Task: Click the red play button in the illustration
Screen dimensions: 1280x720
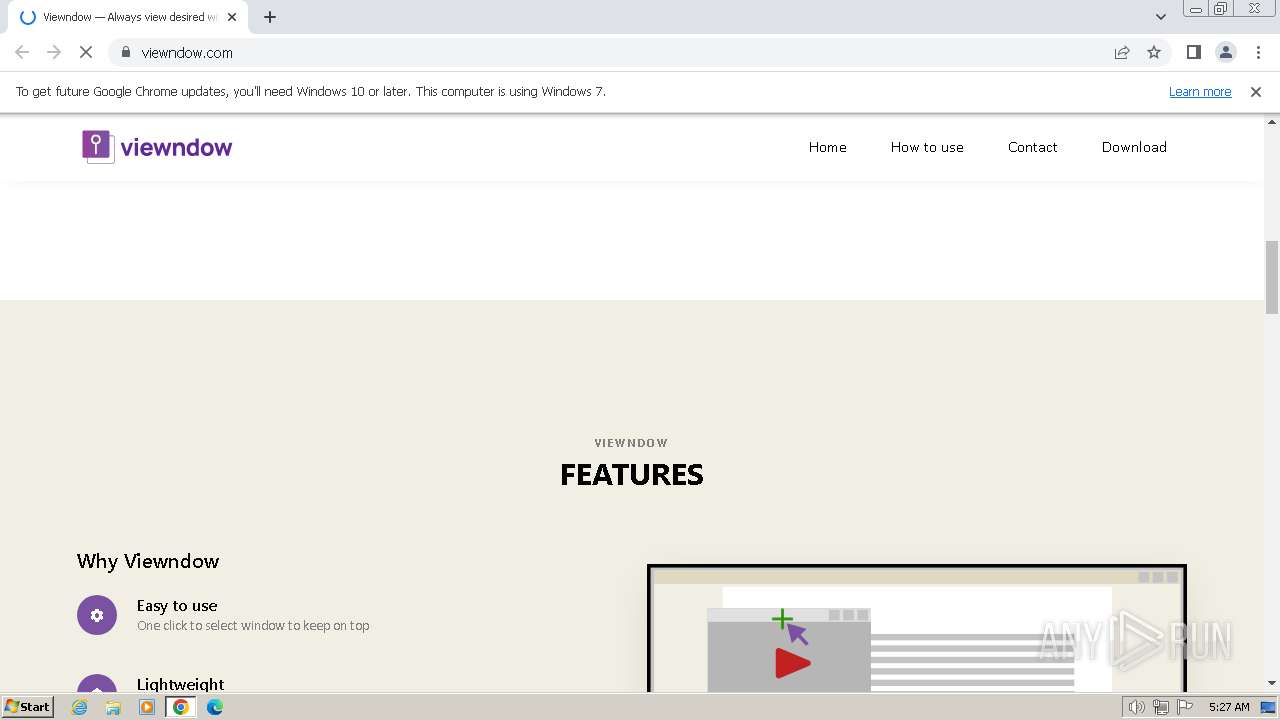Action: 792,662
